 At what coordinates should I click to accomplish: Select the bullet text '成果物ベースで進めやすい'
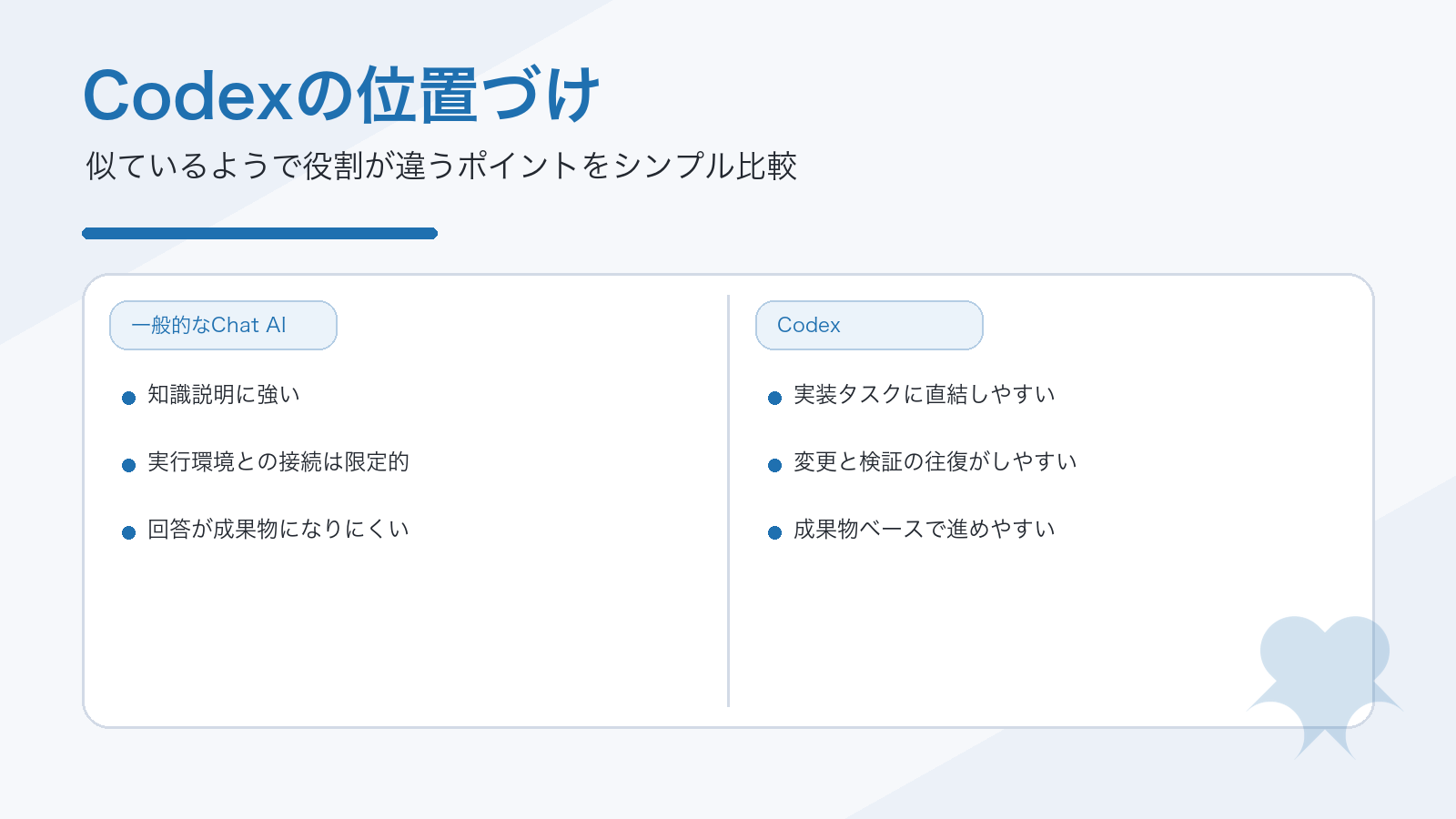point(925,529)
